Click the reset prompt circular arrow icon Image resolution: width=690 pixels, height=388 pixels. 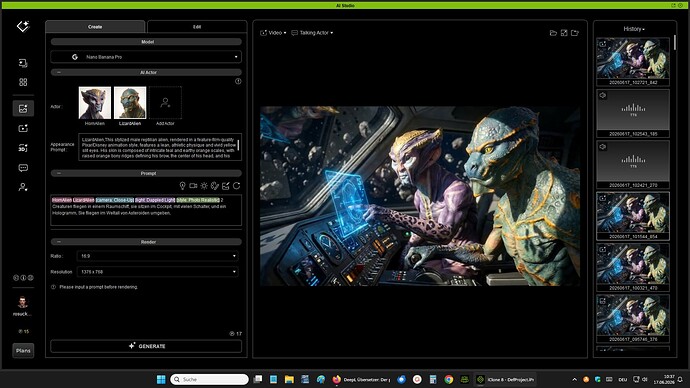click(x=237, y=186)
